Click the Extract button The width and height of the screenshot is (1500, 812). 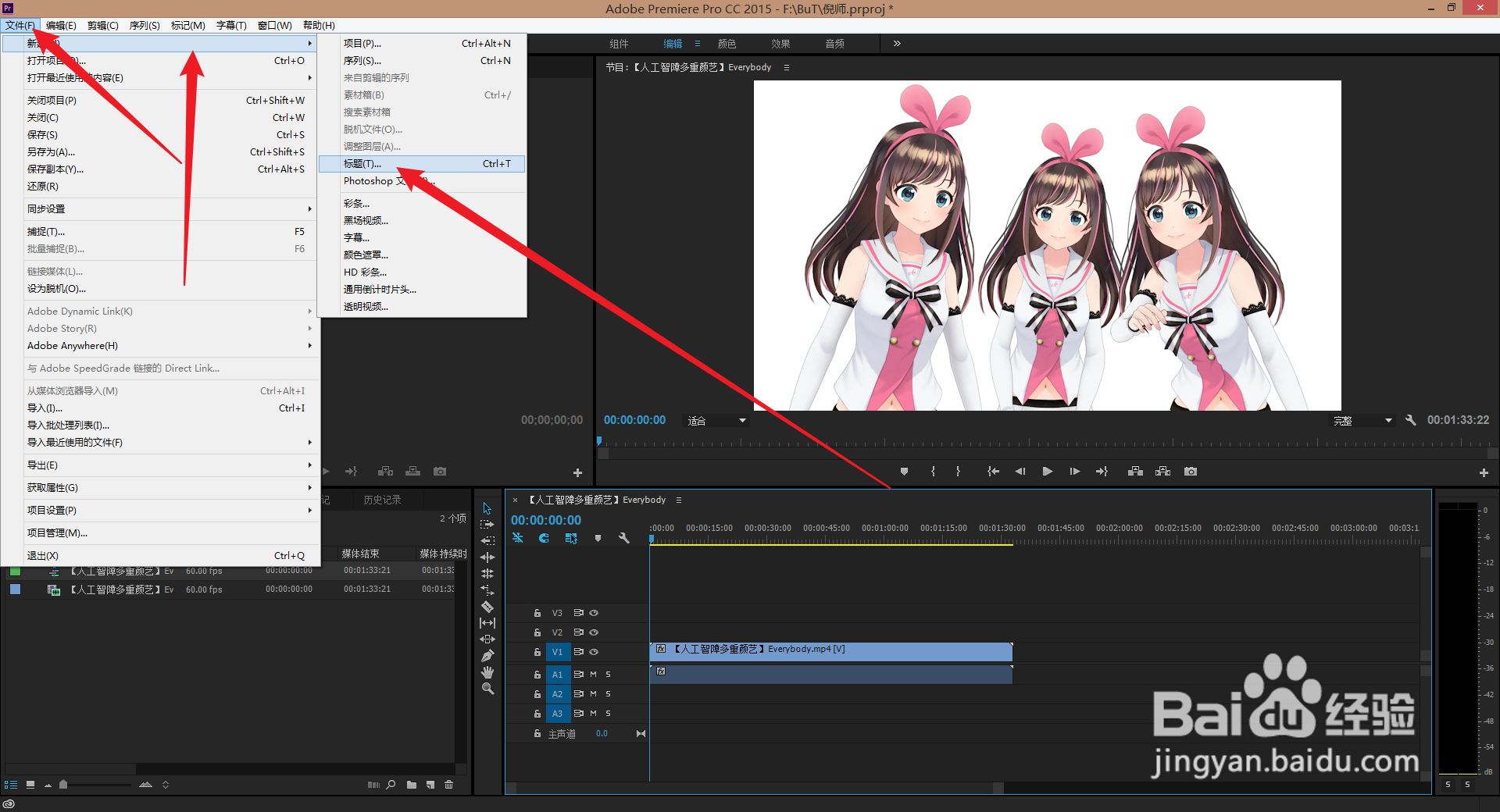(x=1162, y=472)
